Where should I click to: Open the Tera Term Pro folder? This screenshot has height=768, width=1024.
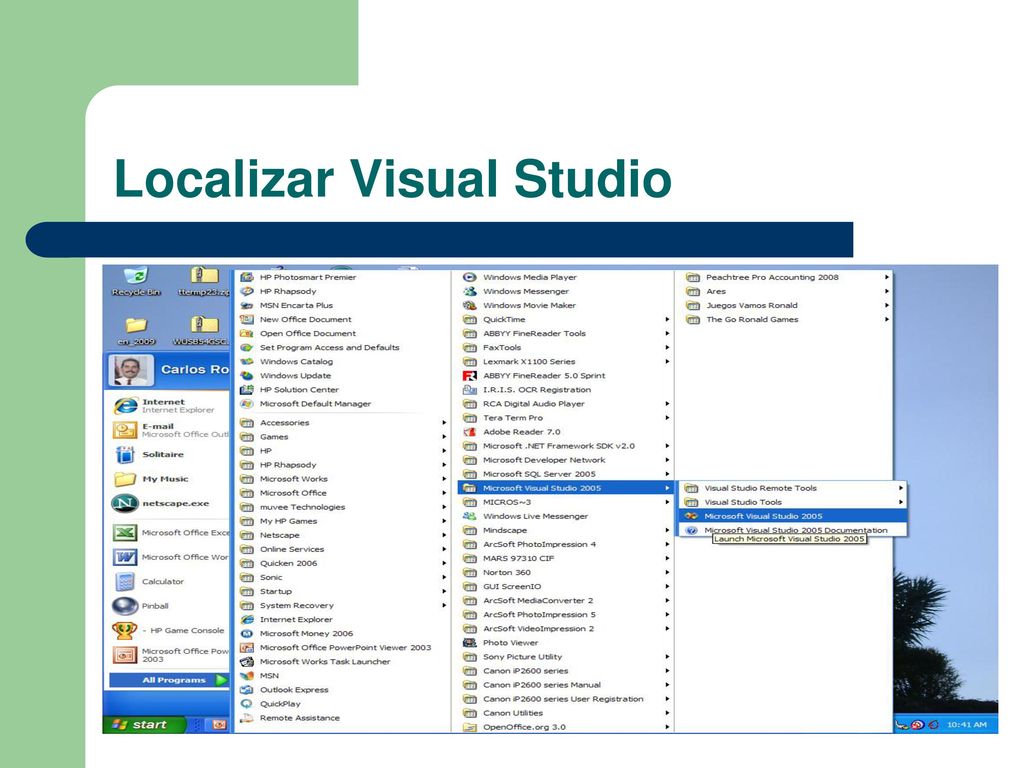point(566,418)
